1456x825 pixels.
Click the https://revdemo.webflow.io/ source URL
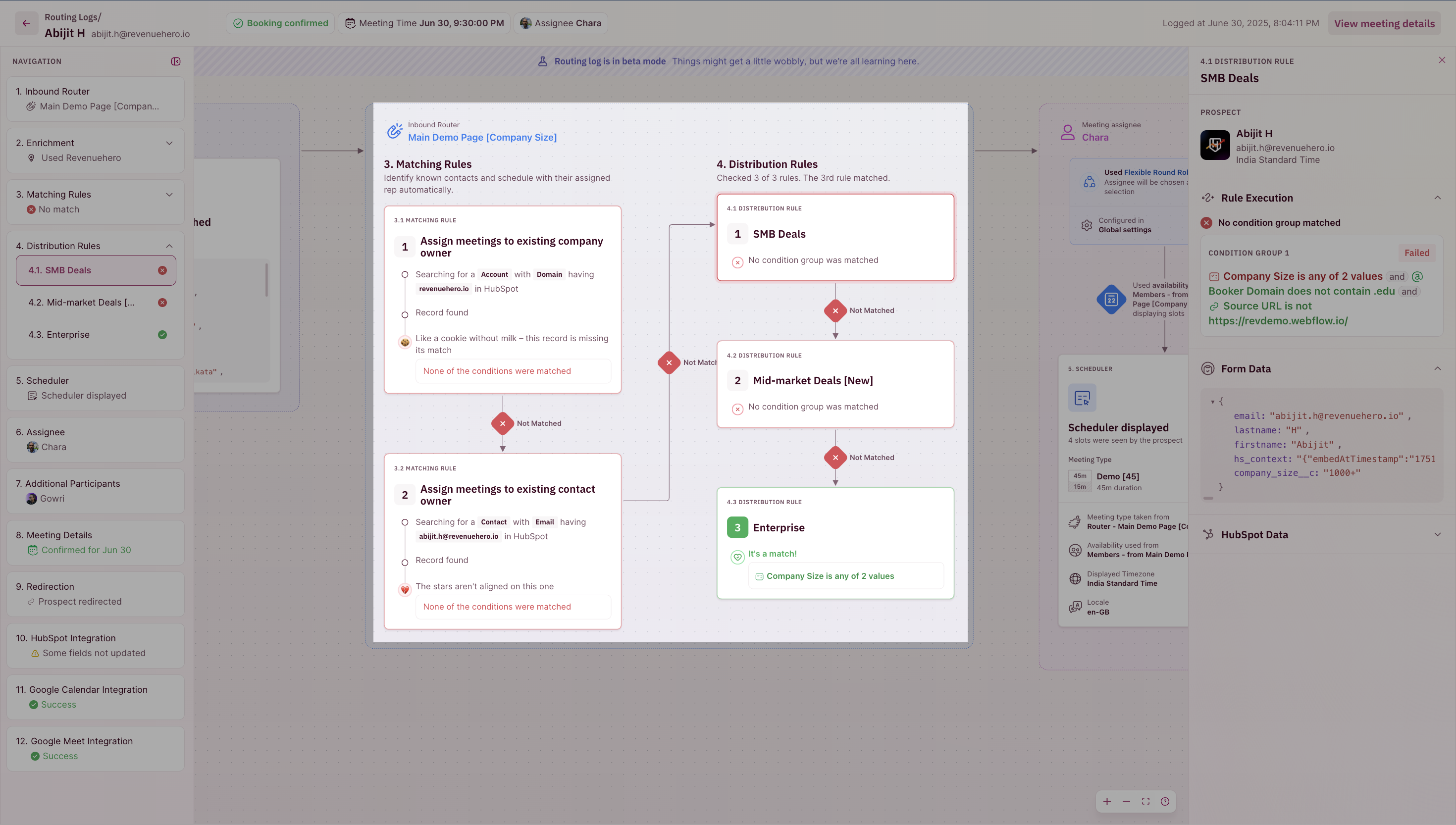point(1278,321)
